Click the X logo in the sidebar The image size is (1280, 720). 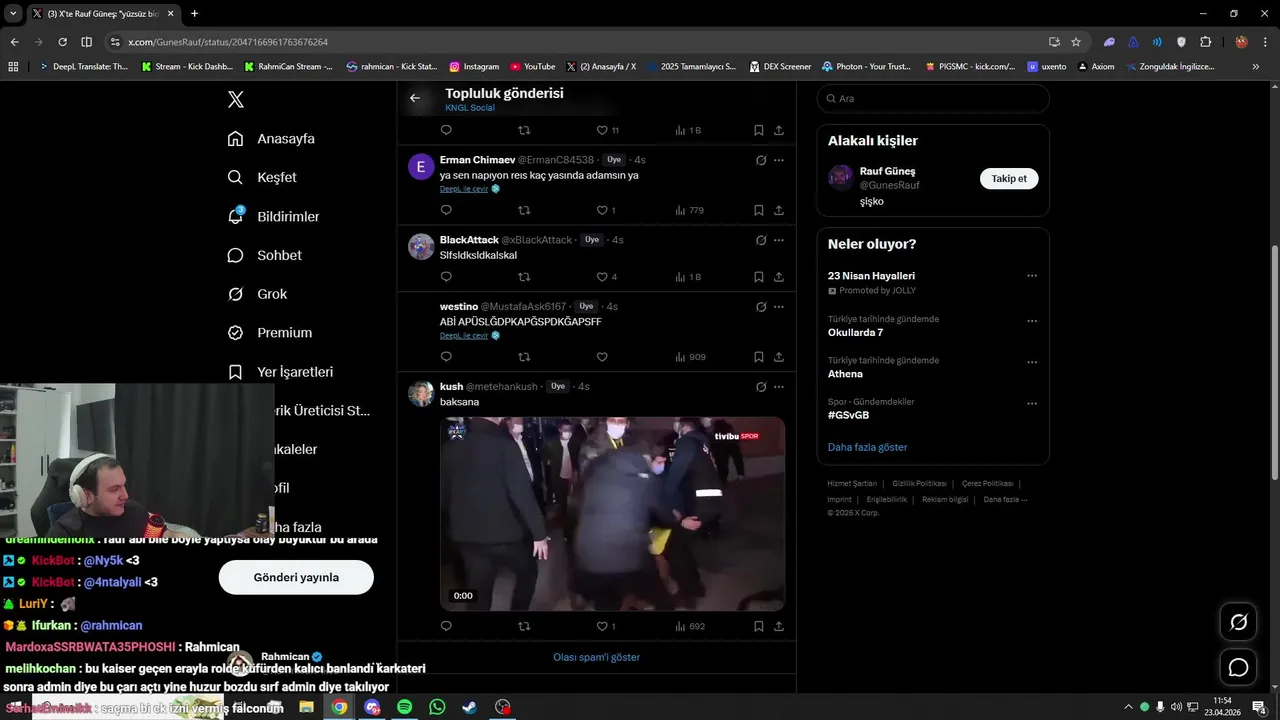click(235, 99)
